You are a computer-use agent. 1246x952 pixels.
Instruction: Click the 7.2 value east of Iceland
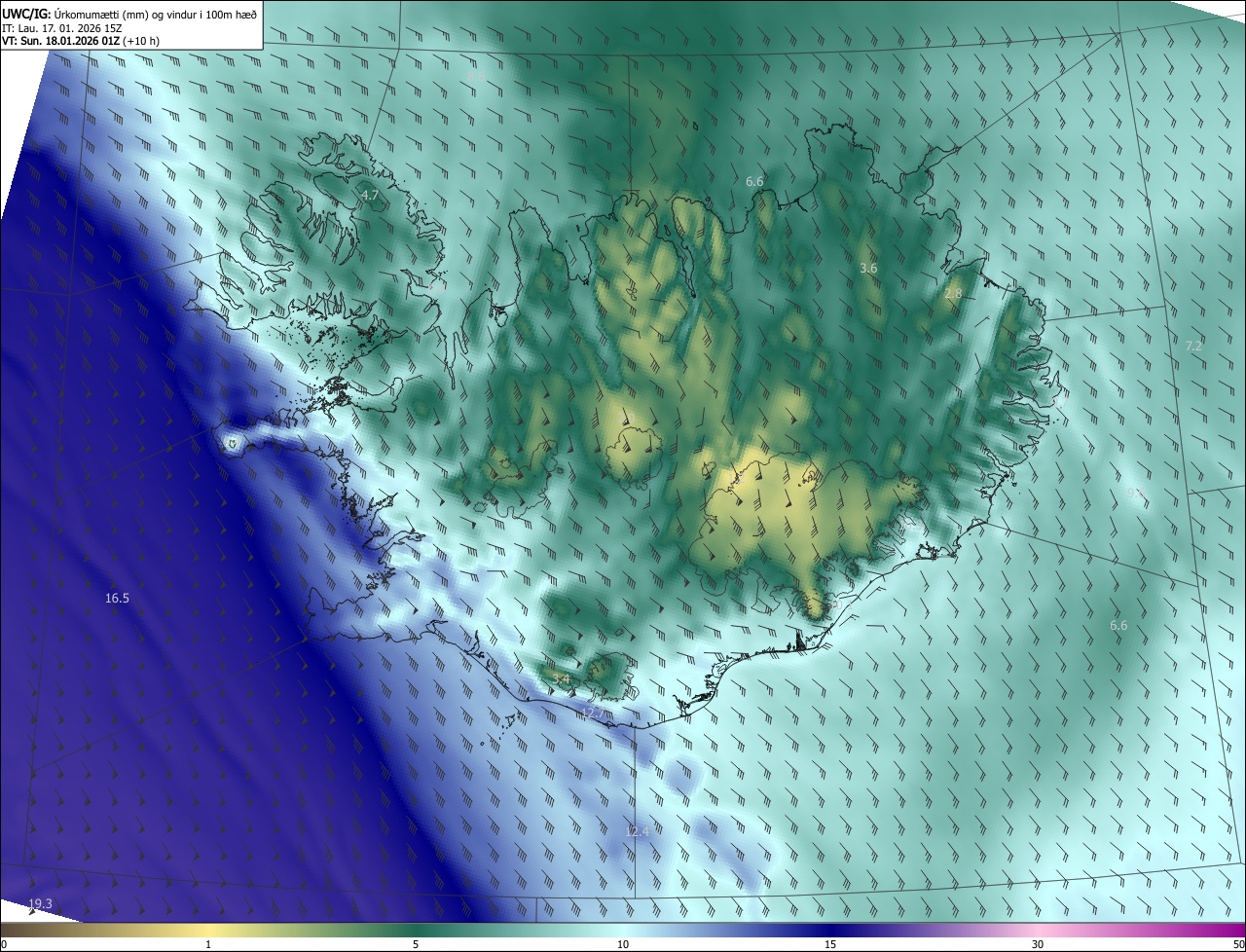[1193, 347]
